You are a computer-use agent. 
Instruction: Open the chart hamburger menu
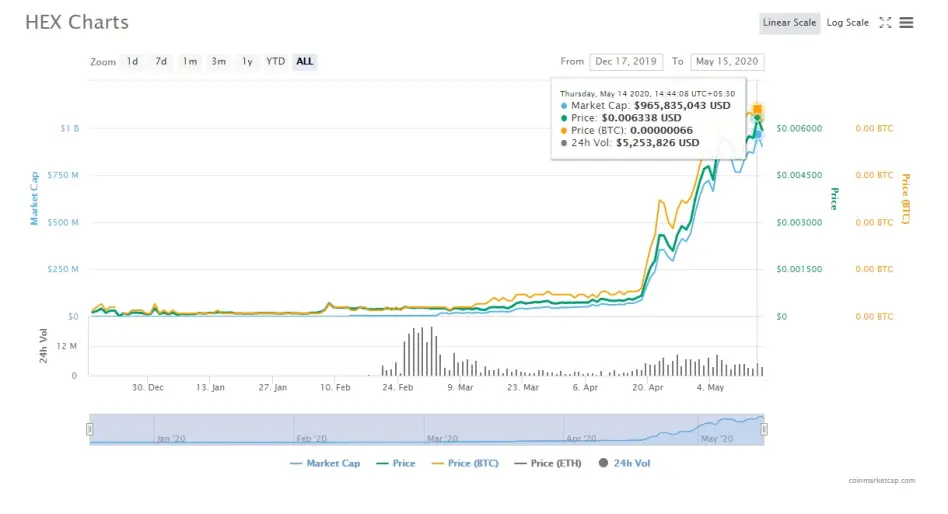tap(906, 23)
